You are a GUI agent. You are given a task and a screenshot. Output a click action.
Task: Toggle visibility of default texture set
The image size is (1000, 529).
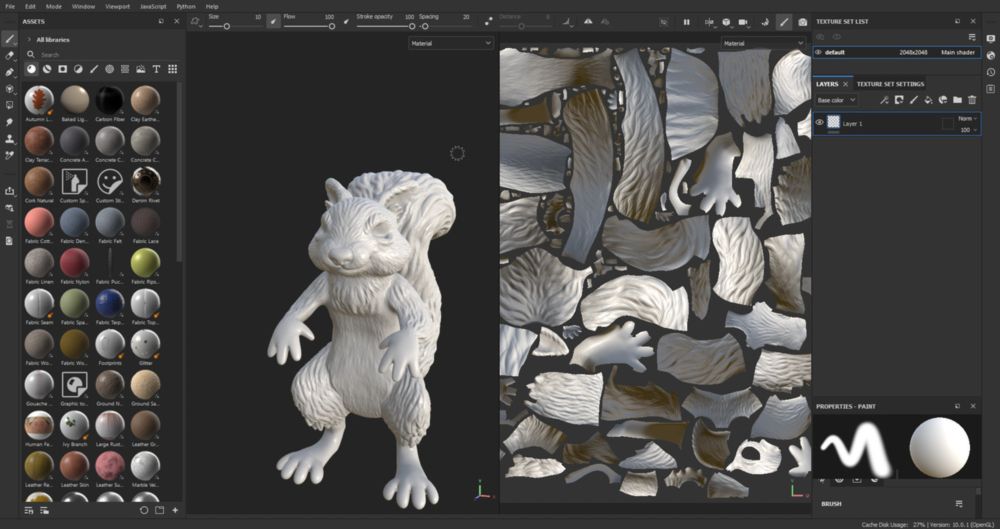click(x=818, y=52)
